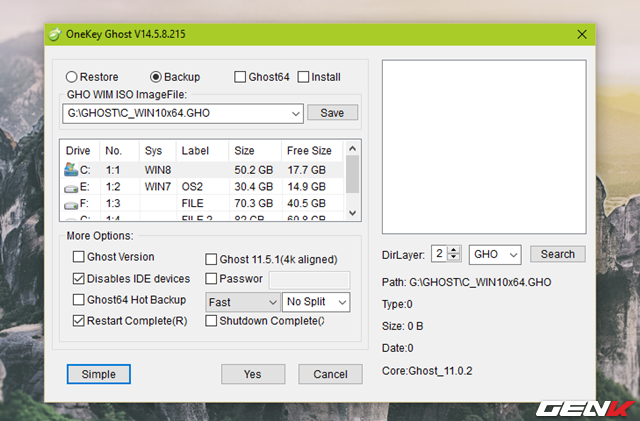
Task: Click the OneKey Ghost title bar icon
Action: coord(55,35)
